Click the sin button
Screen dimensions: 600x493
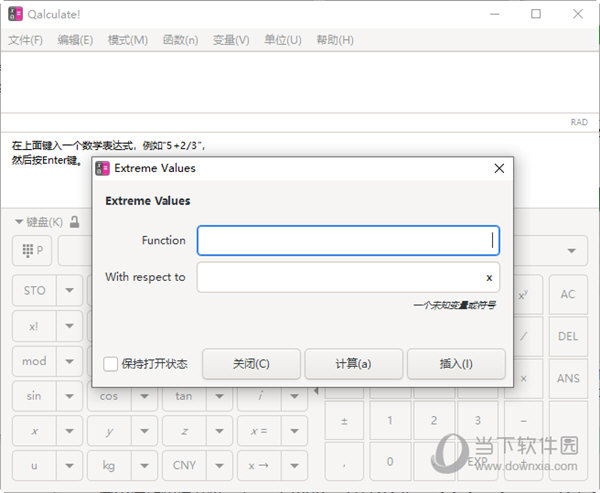34,396
